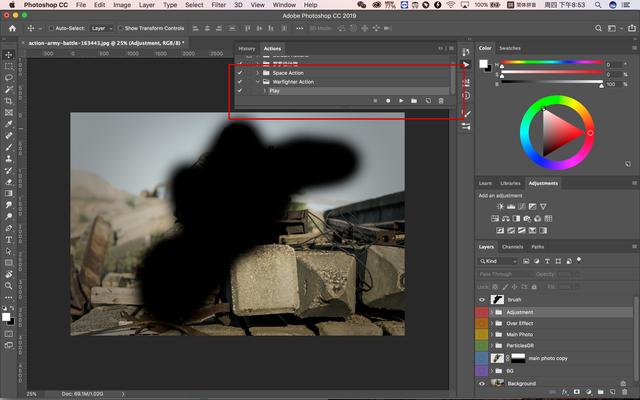The width and height of the screenshot is (640, 400).
Task: Expand the Main Photo layer group
Action: (x=491, y=334)
